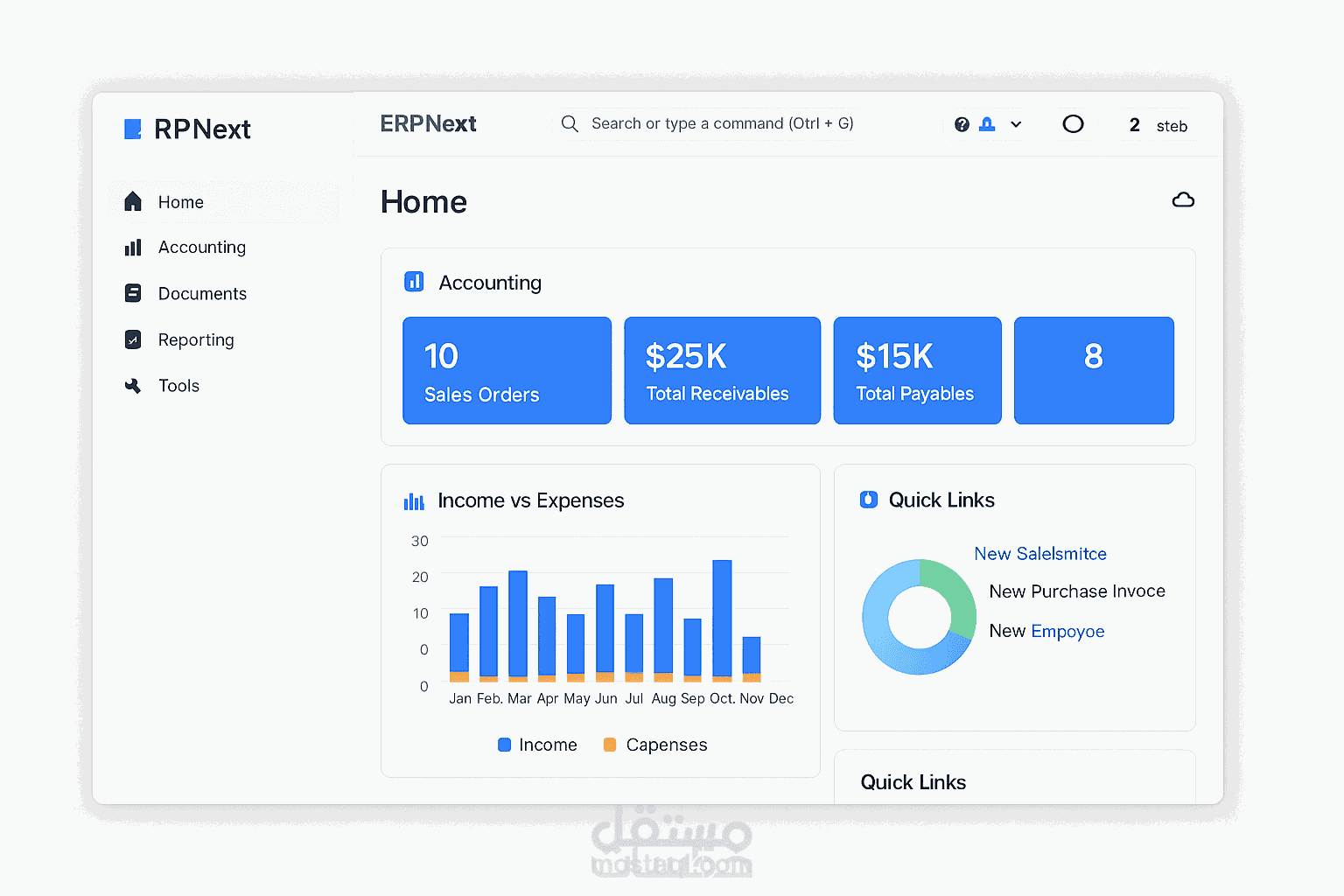Screen dimensions: 1344x896
Task: Click the Aug label on chart axis
Action: pos(663,699)
